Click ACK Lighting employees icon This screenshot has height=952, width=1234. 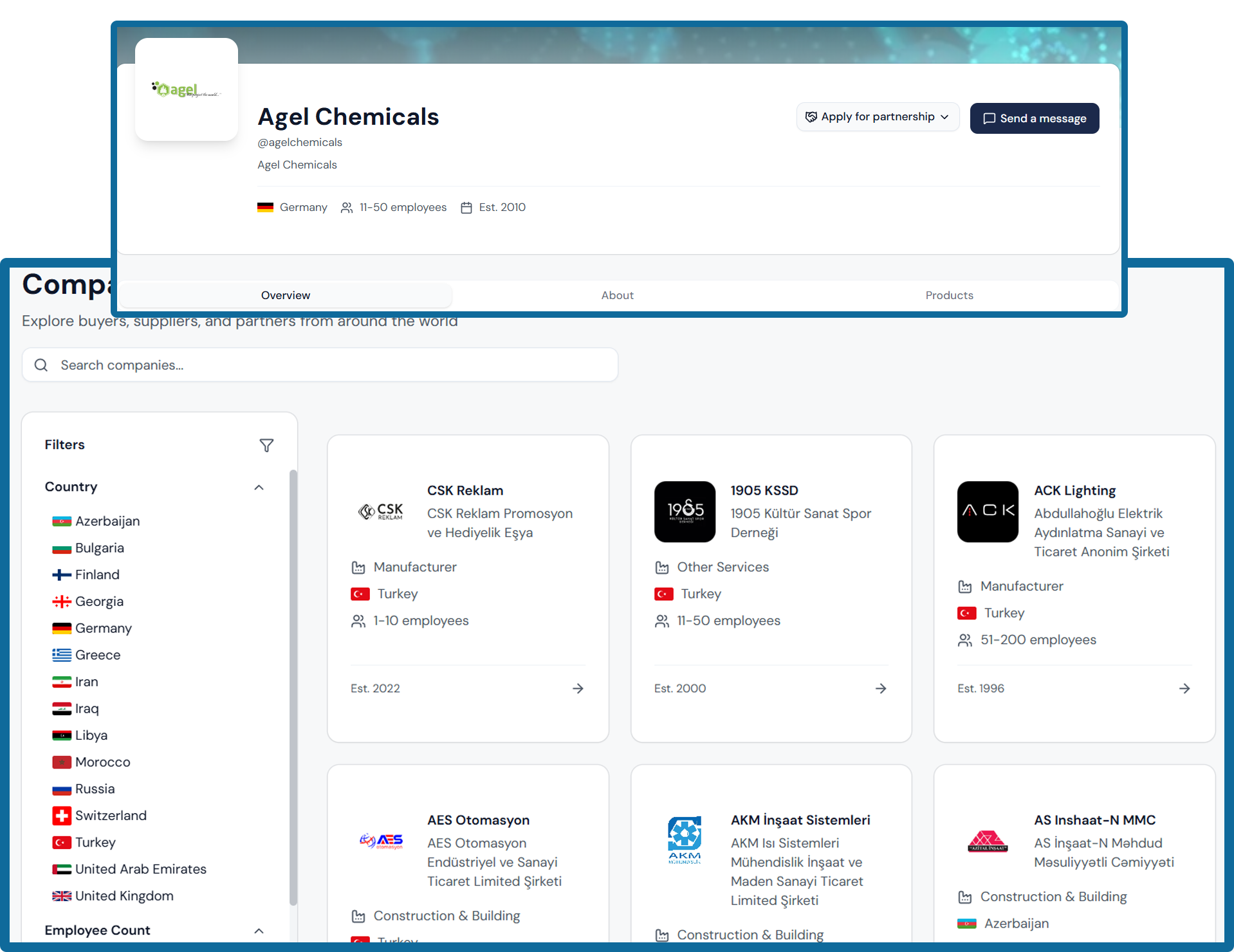(x=965, y=641)
